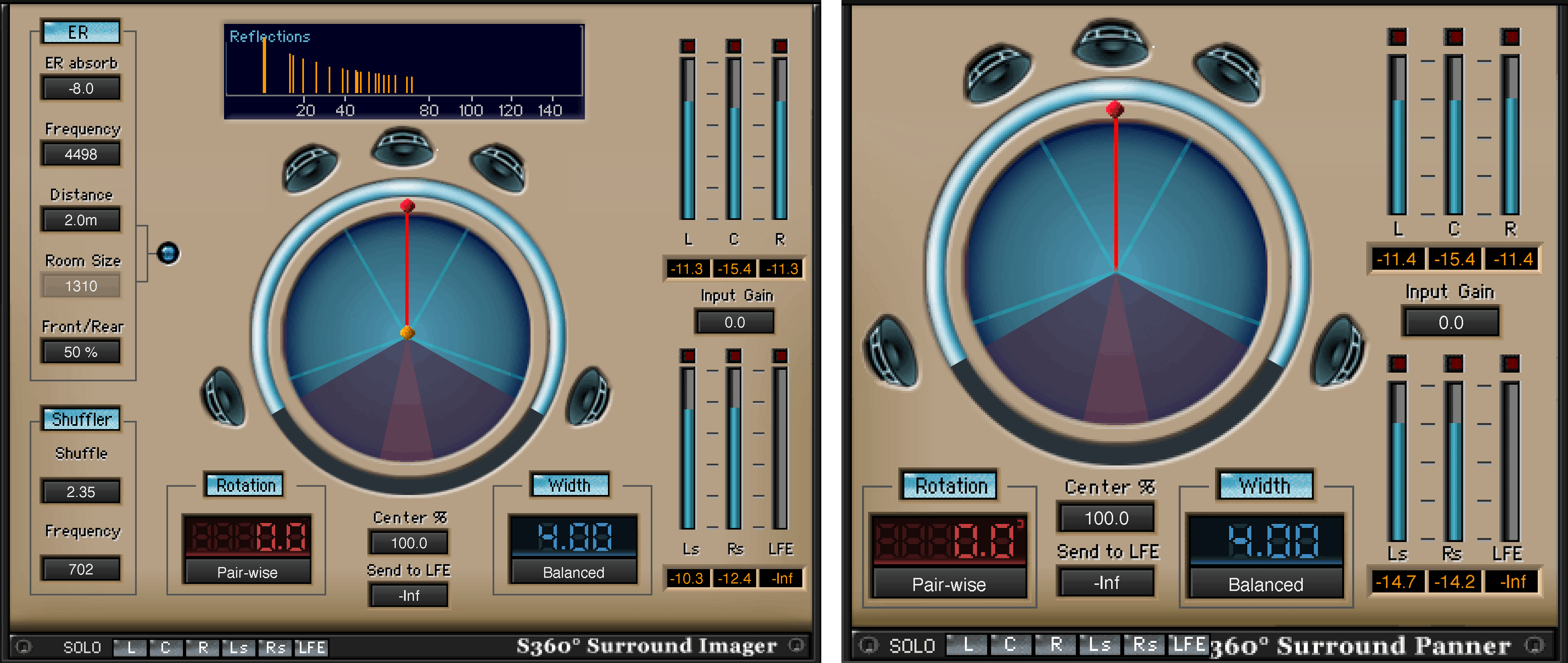Click the orange center point in Imager circle
This screenshot has height=663, width=1568.
tap(407, 332)
